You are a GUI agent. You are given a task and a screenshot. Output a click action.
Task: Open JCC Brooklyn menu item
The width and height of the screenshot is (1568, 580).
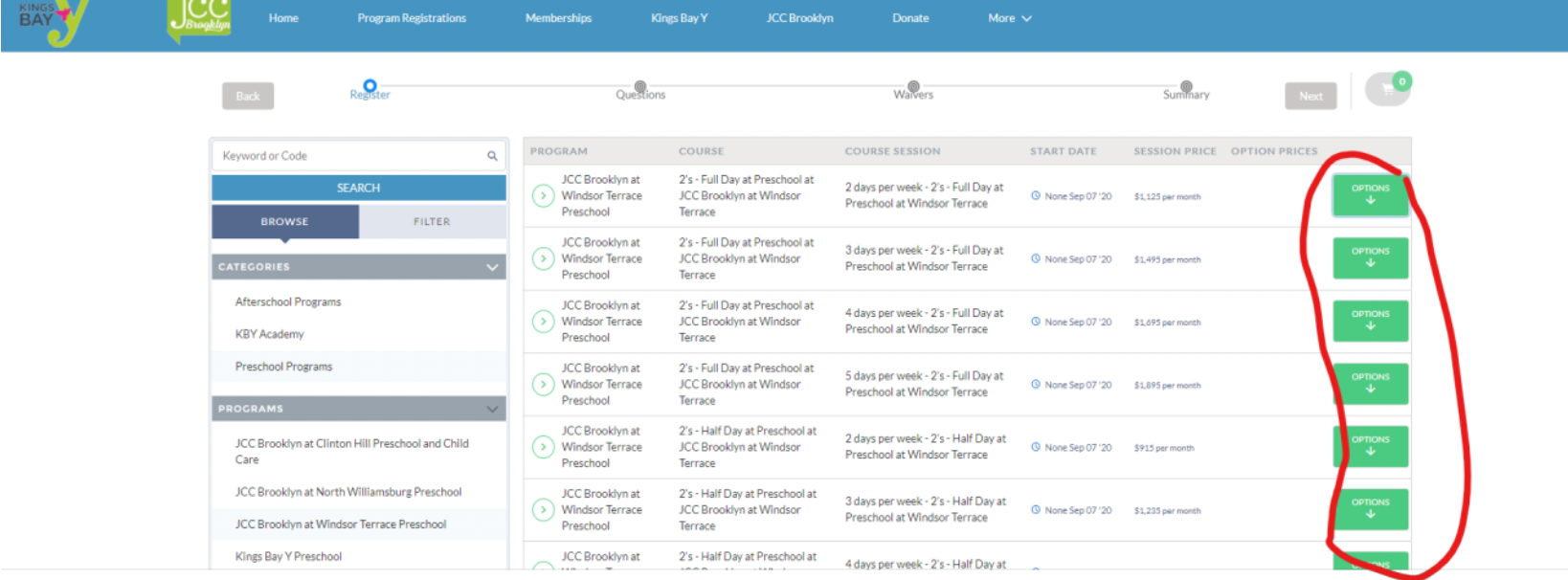799,18
